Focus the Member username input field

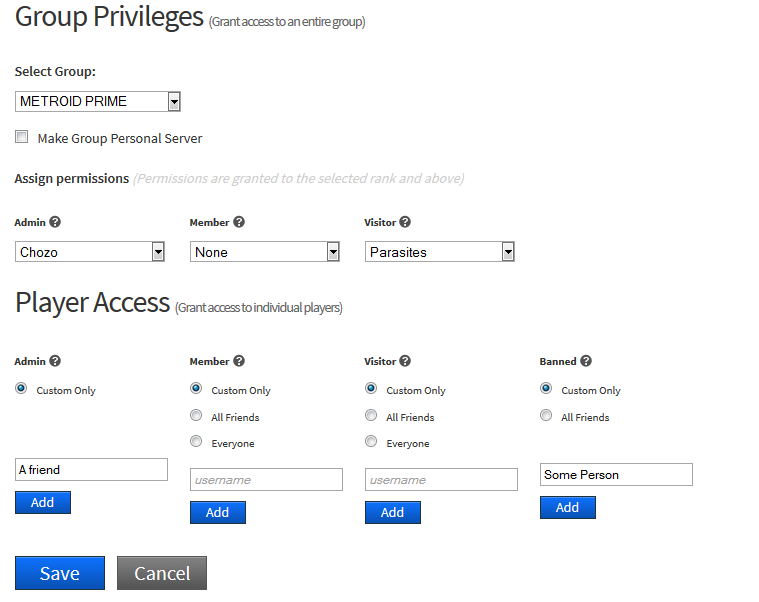[x=266, y=480]
